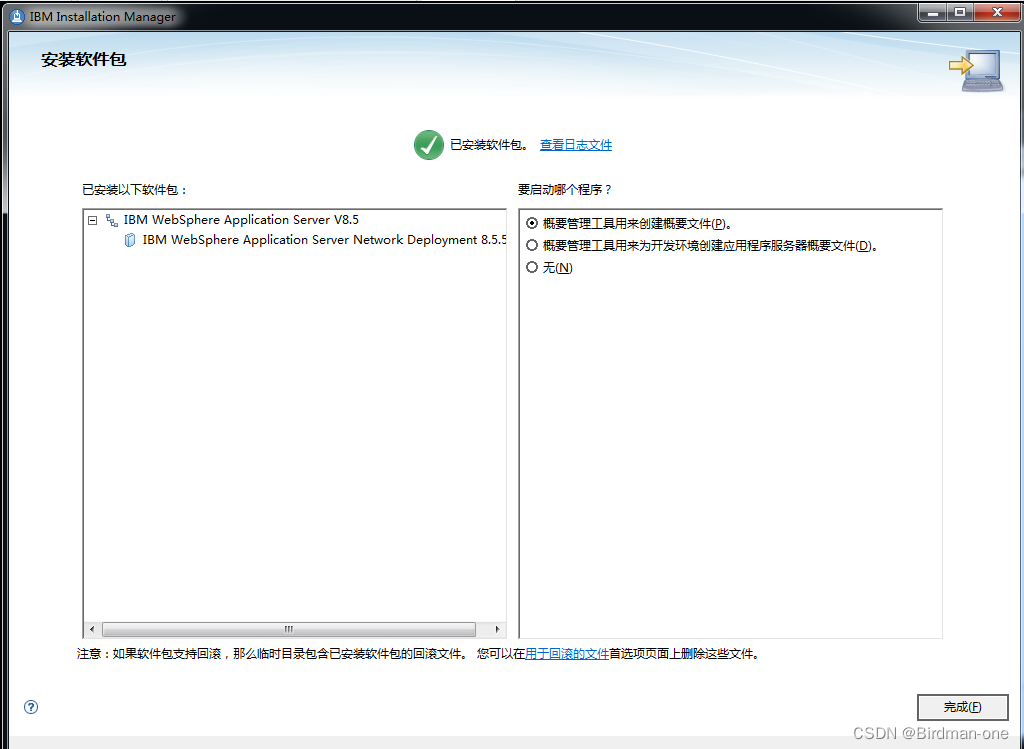1024x749 pixels.
Task: Click the minimize window button
Action: (x=934, y=13)
